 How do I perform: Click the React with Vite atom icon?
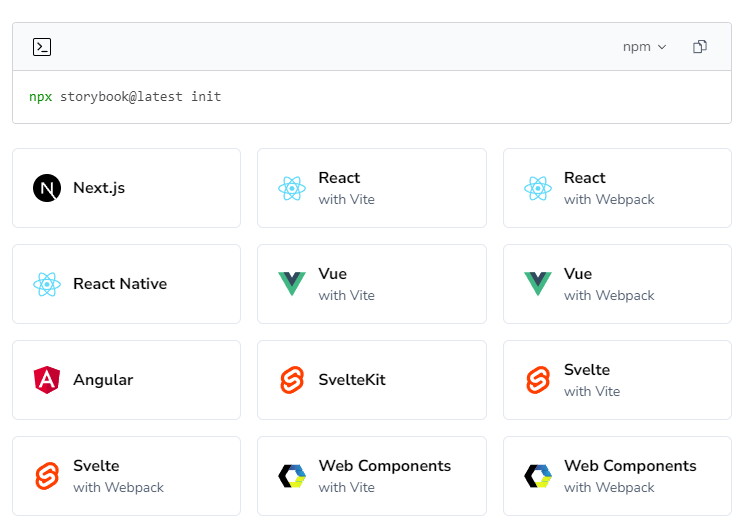pos(292,188)
